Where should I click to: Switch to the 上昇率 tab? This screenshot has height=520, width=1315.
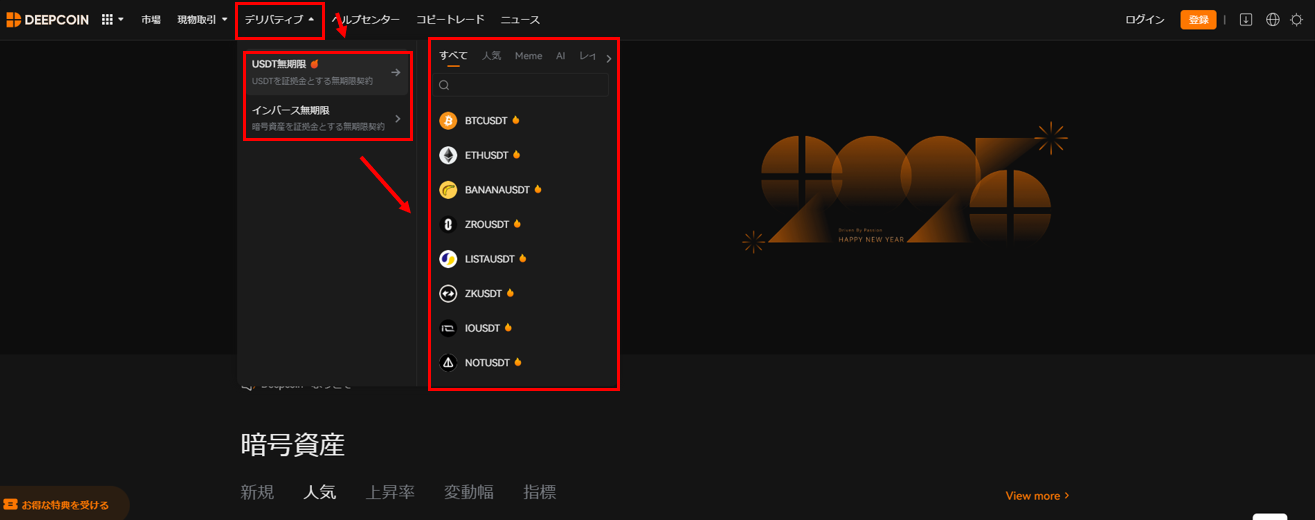(x=390, y=492)
